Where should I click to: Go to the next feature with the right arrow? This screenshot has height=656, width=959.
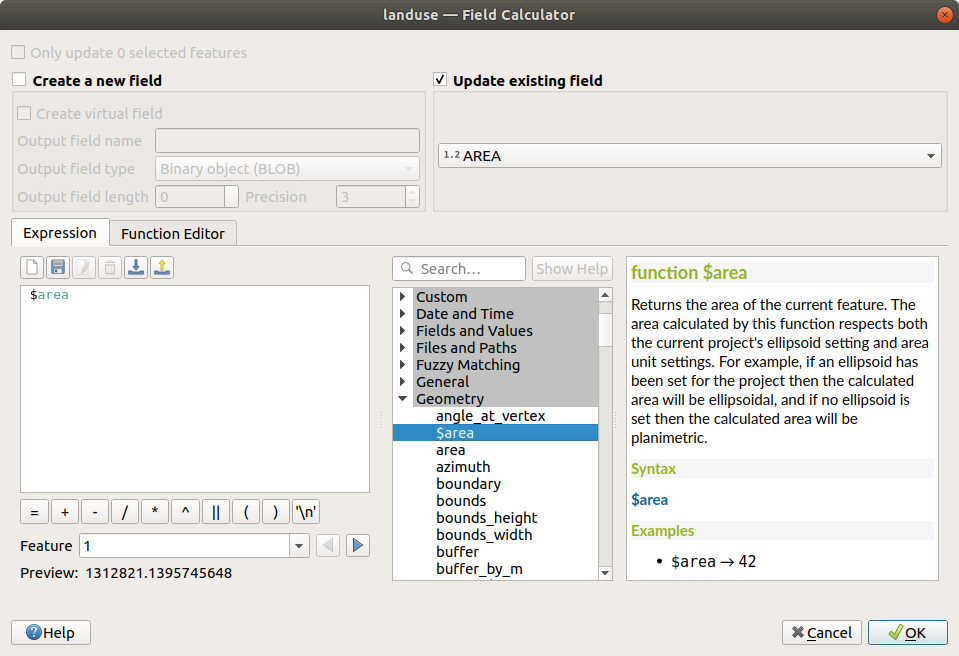(x=358, y=546)
